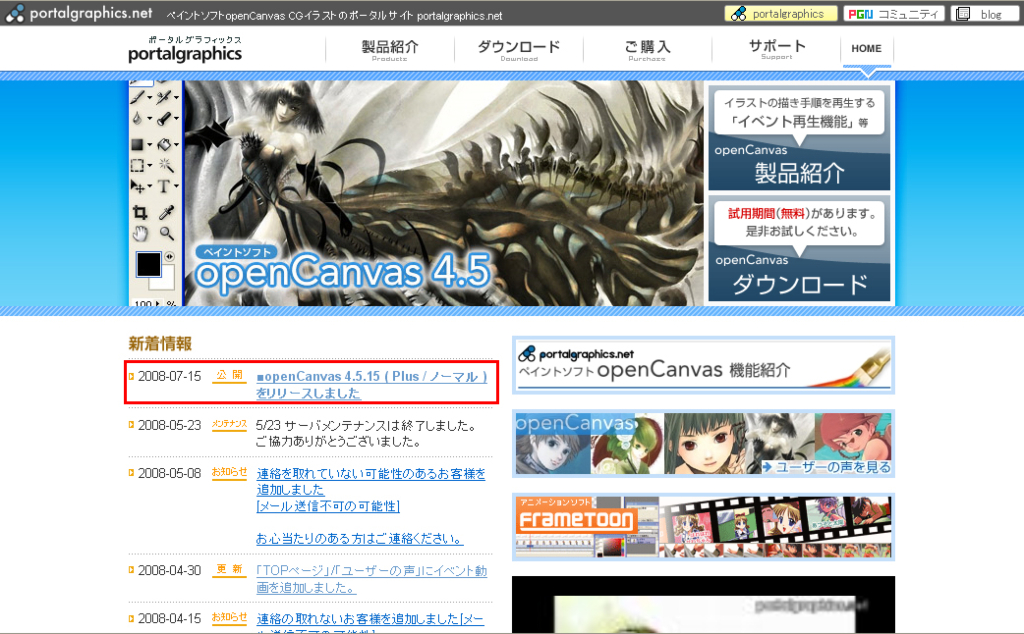
Task: Open the 連絡の取れないお客様を追加しました link
Action: click(x=370, y=622)
